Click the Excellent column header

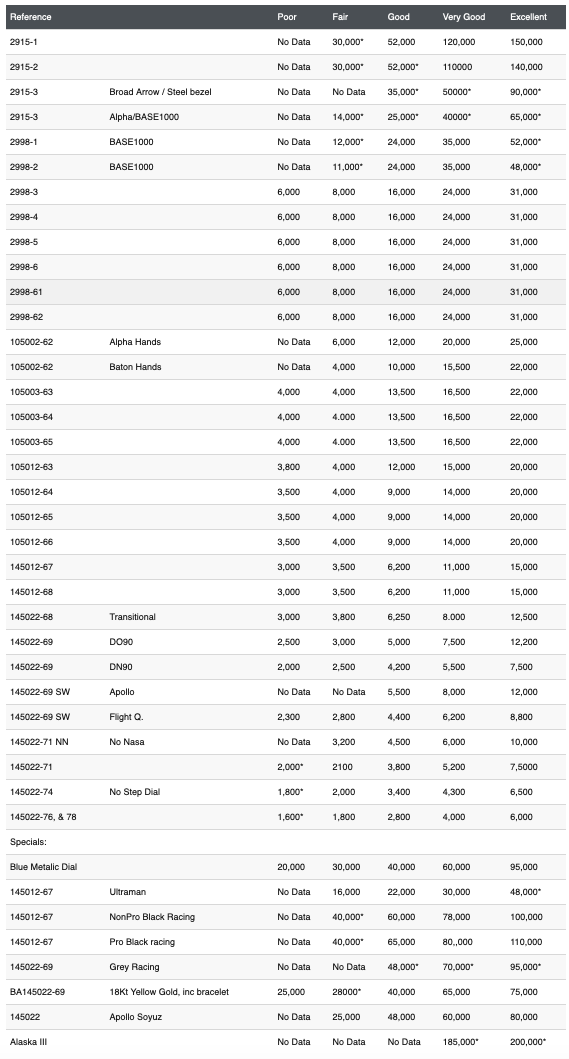[x=528, y=17]
